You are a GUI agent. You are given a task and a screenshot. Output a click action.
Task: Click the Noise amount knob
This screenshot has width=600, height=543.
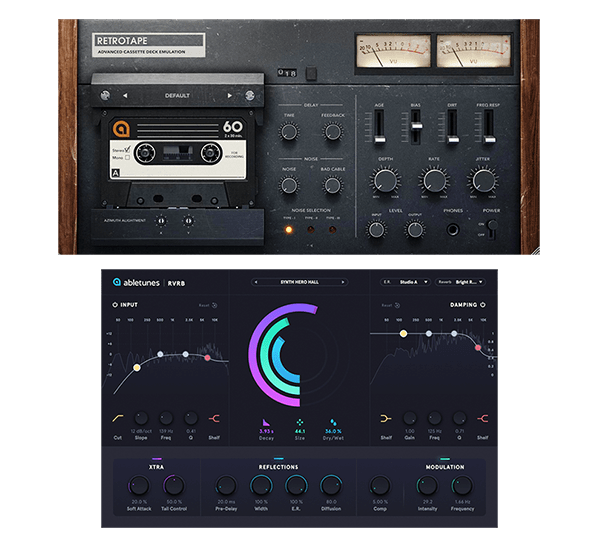[289, 186]
